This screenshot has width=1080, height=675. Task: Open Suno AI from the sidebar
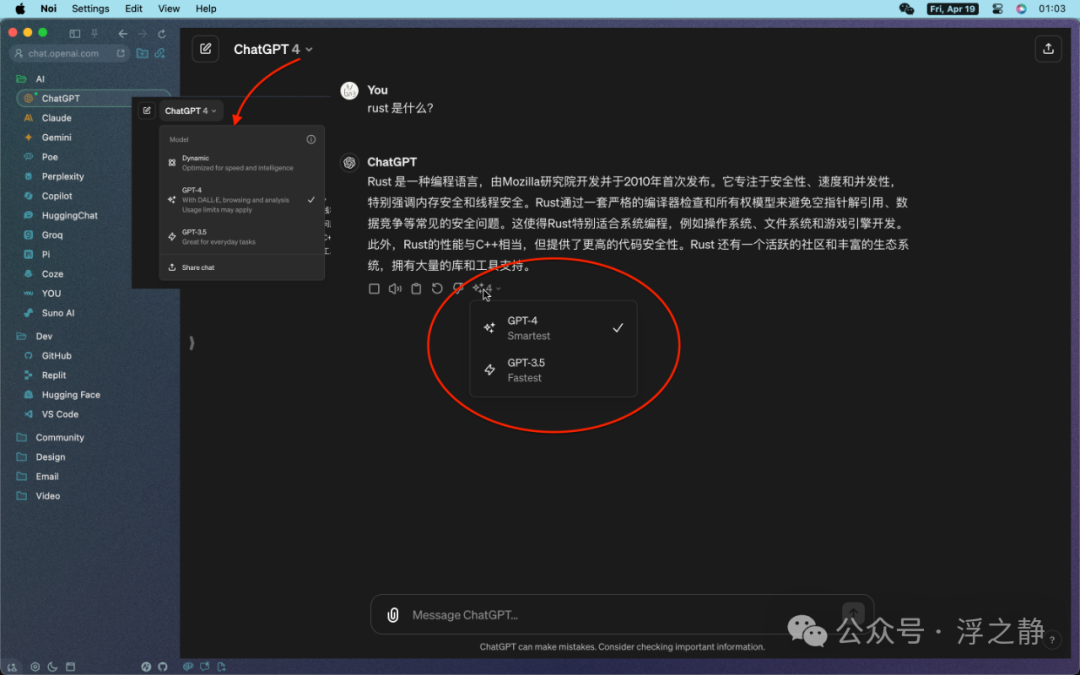point(58,313)
